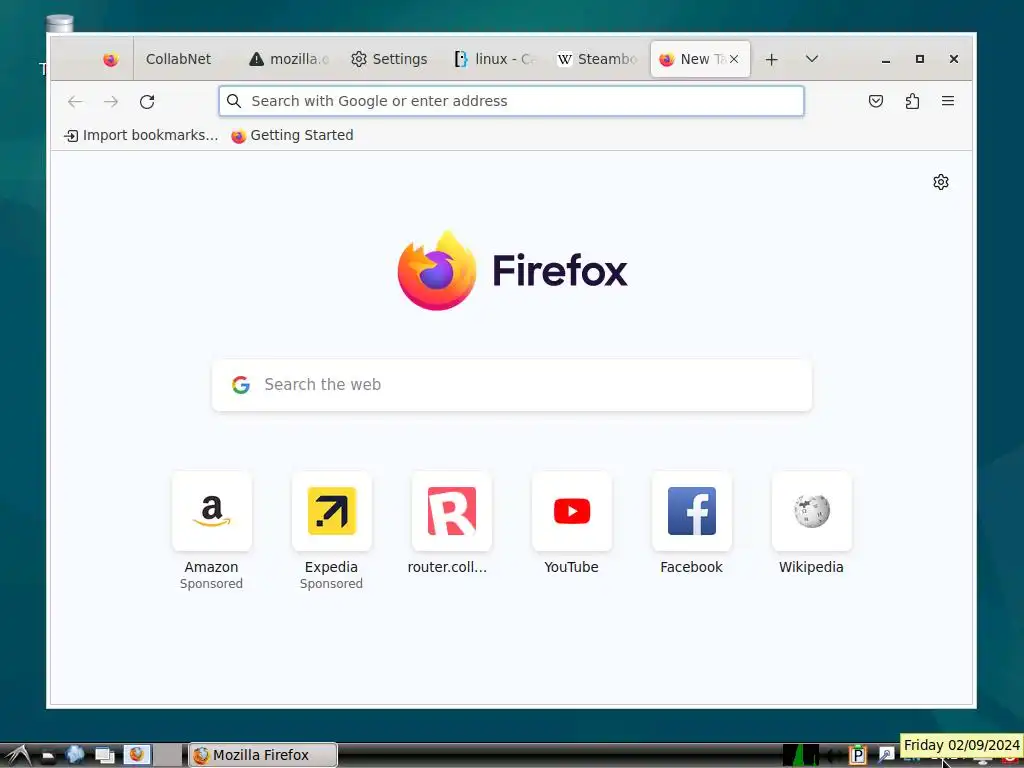Switch to the linux tab
Screen dimensions: 1024x768
pyautogui.click(x=495, y=59)
